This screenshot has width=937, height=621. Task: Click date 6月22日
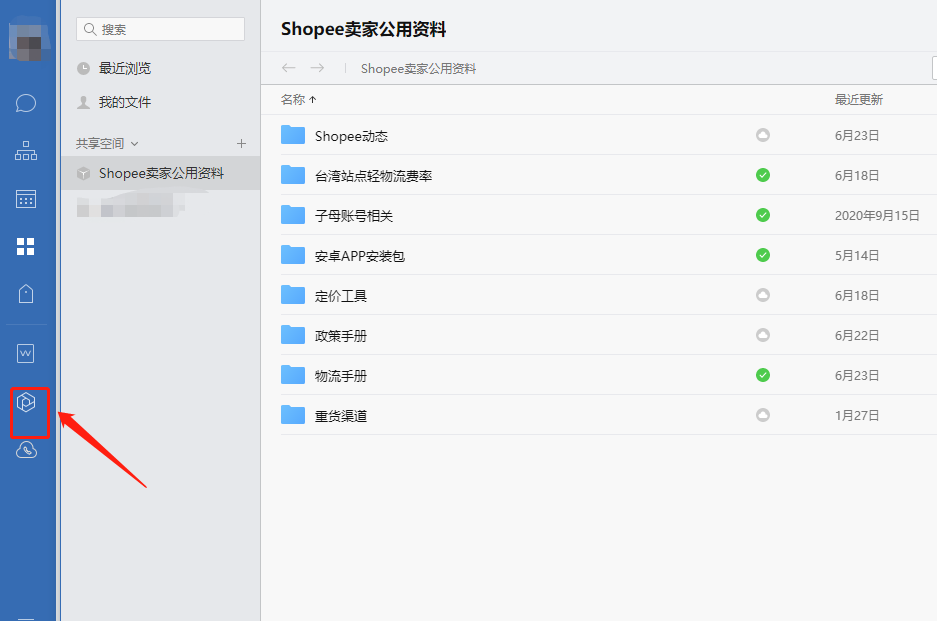coord(857,336)
